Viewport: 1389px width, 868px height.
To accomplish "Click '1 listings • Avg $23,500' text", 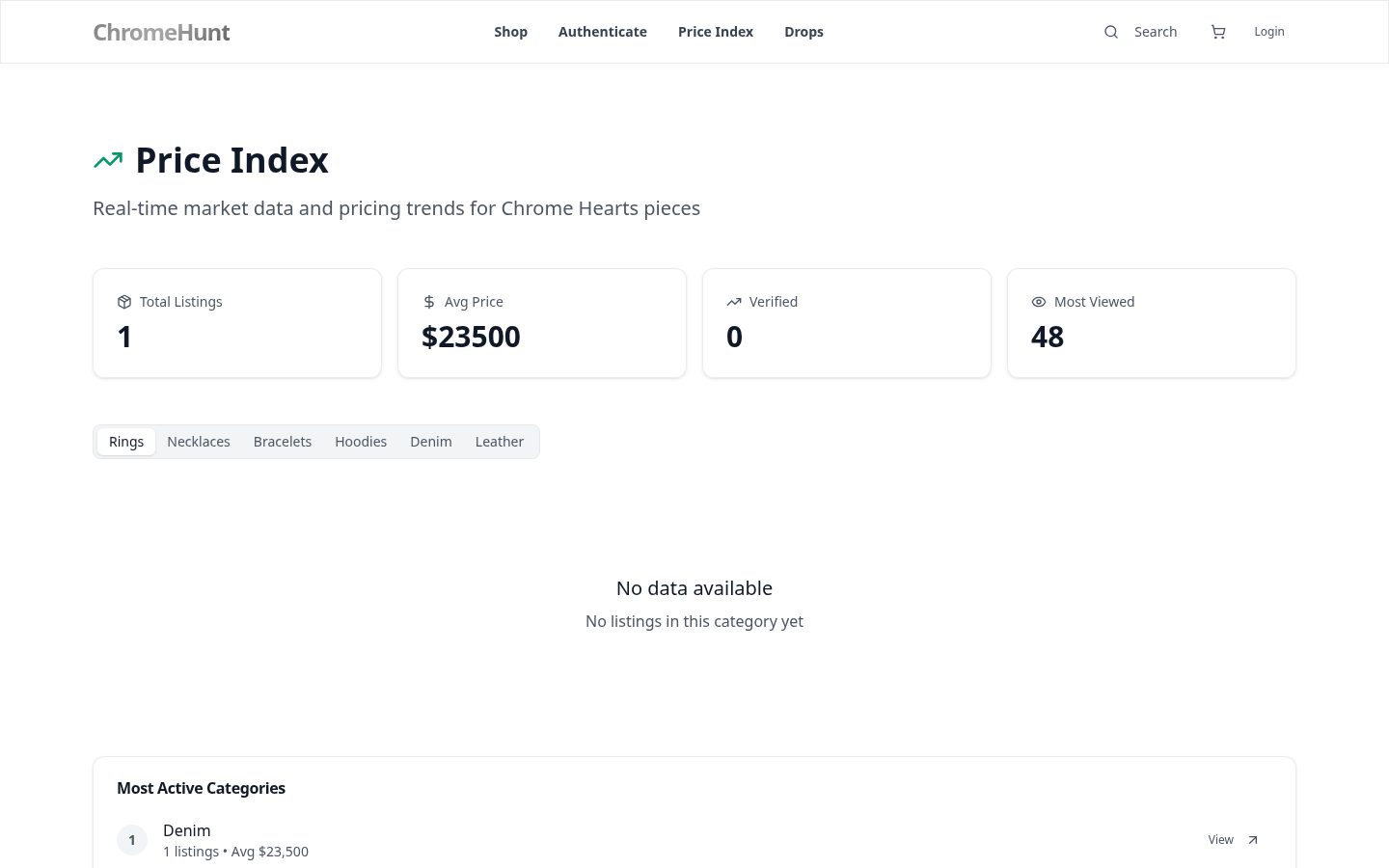I will tap(235, 852).
